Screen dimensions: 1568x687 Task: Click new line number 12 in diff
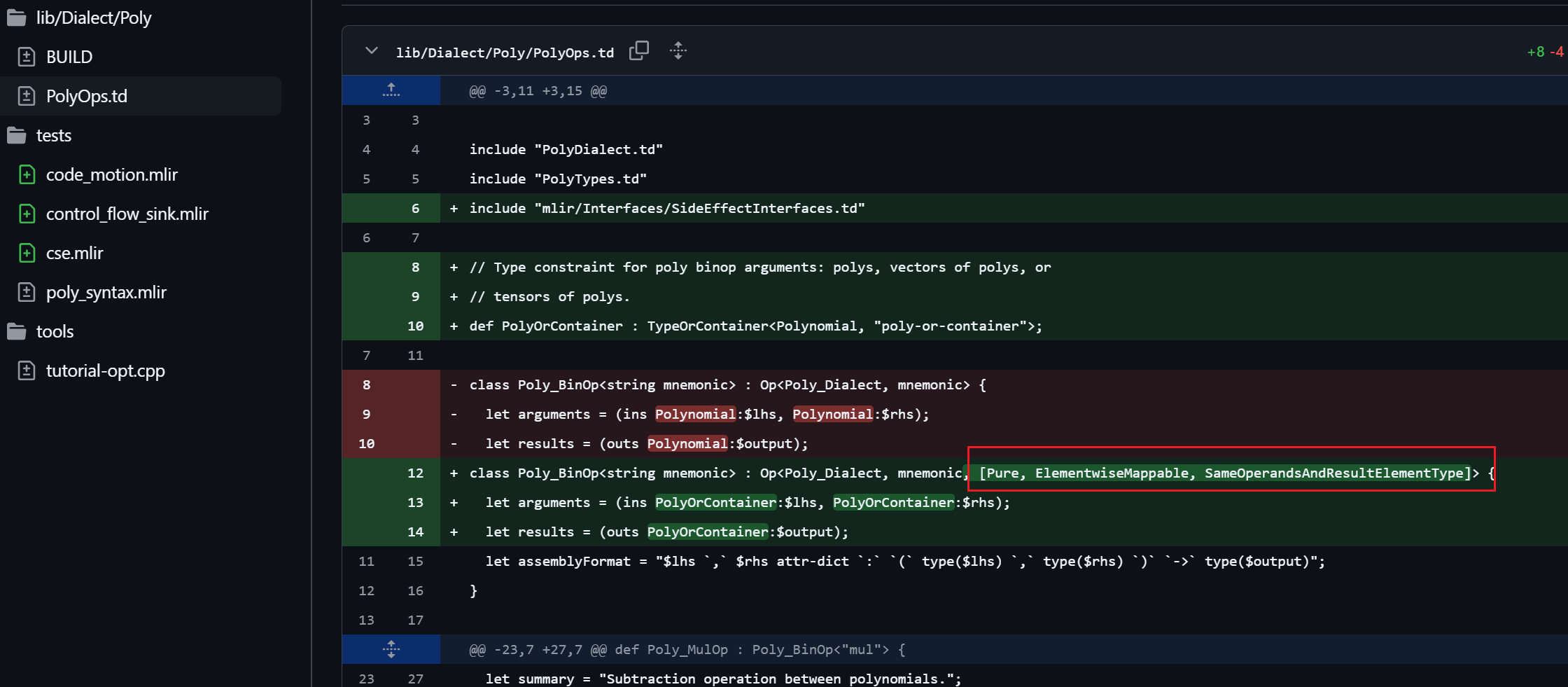[x=415, y=473]
